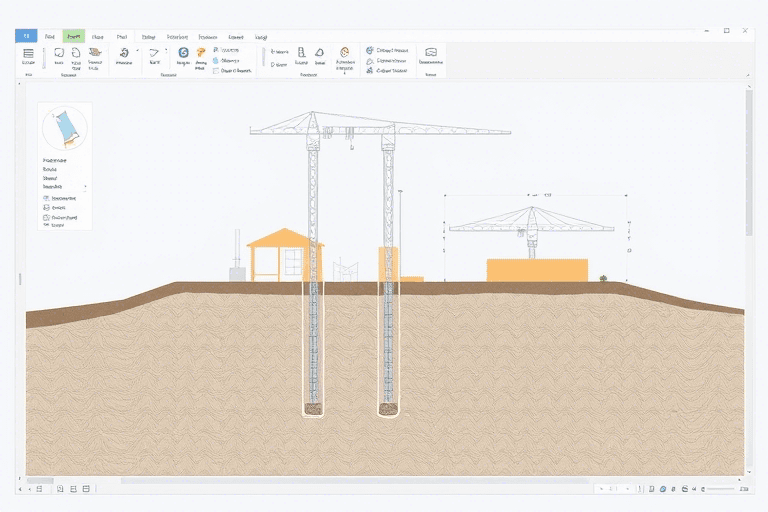The width and height of the screenshot is (768, 512).
Task: Select the cone-shaped triangle icon in the ribbon
Action: point(319,52)
